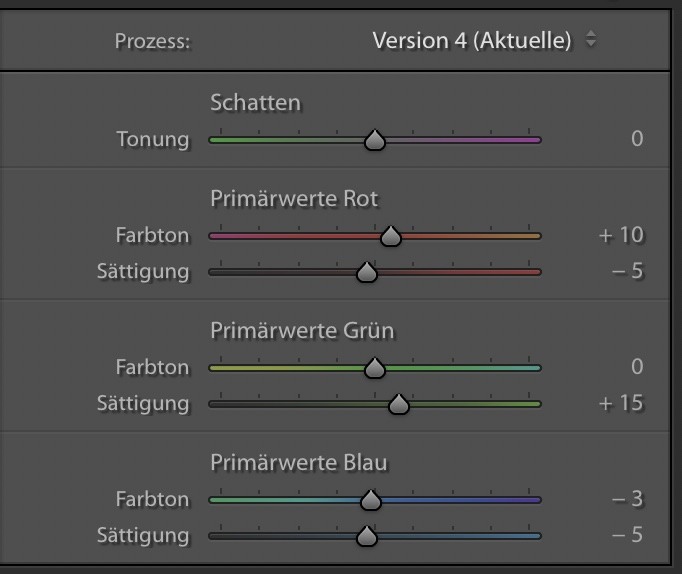The image size is (682, 574).
Task: Select the Rot Farbton +10 value
Action: (621, 235)
